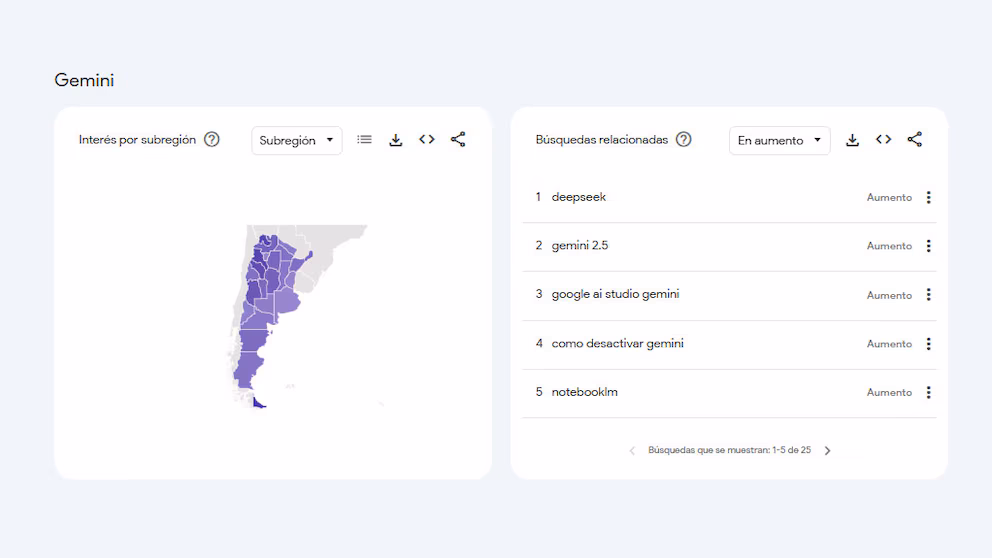Open more options for como desactivar gemini
Viewport: 992px width, 558px height.
928,344
